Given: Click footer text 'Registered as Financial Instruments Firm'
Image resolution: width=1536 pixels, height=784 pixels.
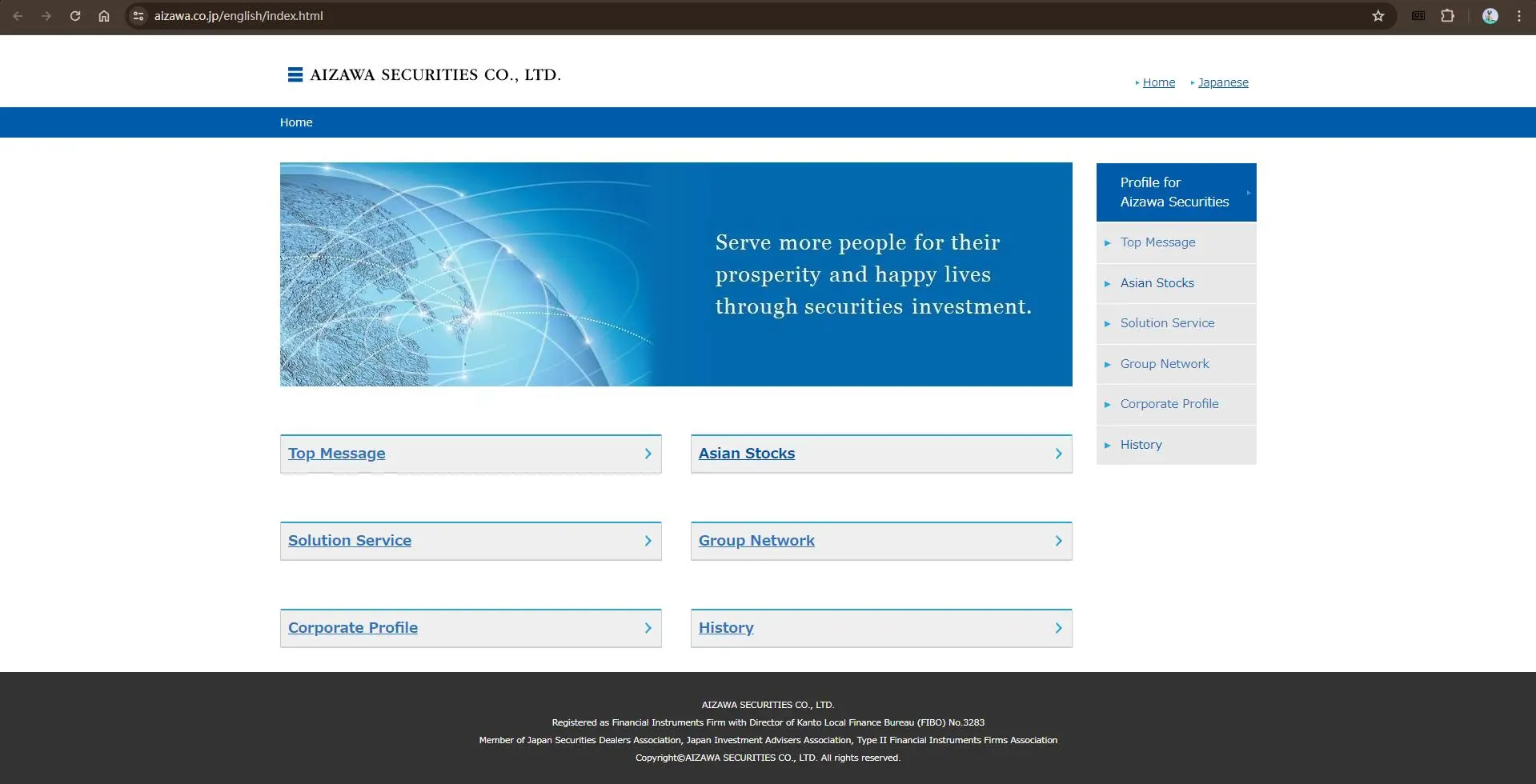Looking at the screenshot, I should pyautogui.click(x=639, y=722).
